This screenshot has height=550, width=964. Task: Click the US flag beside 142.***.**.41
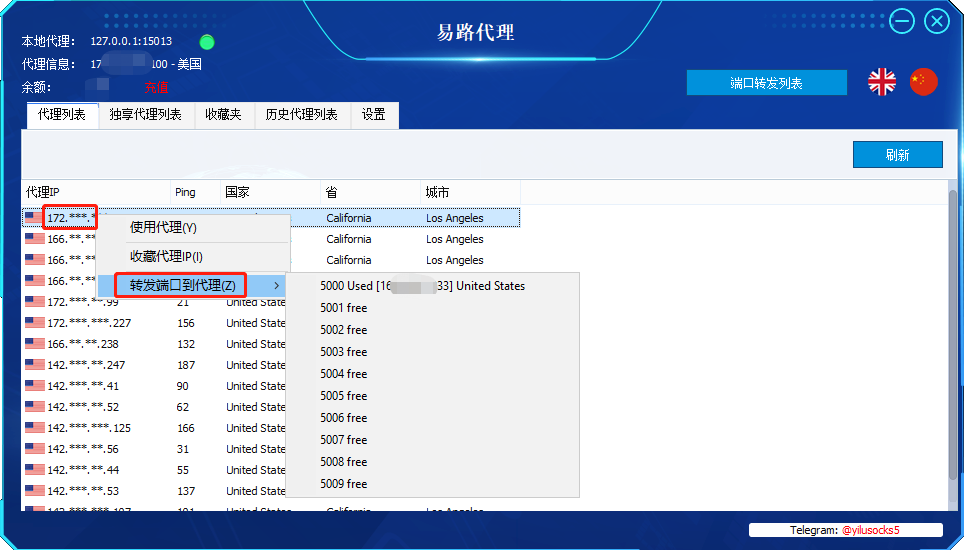(34, 386)
